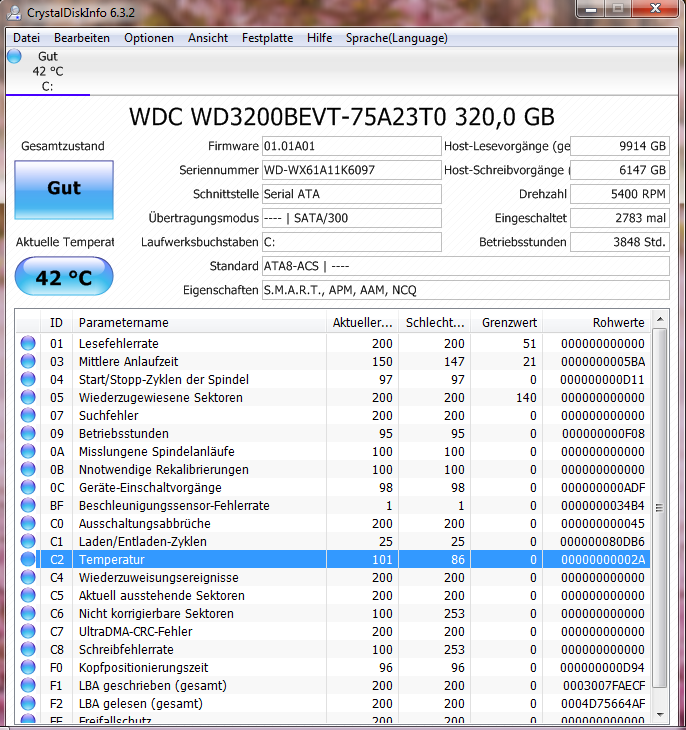Click the scroll up arrow of SMART list
Image resolution: width=686 pixels, height=730 pixels.
(659, 319)
